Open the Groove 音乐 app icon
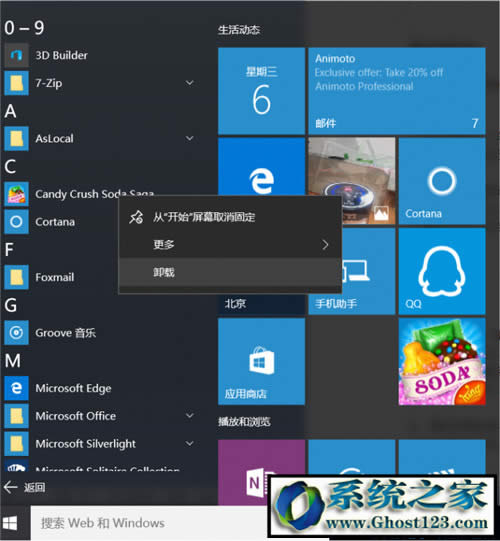Image resolution: width=500 pixels, height=541 pixels. 16,333
